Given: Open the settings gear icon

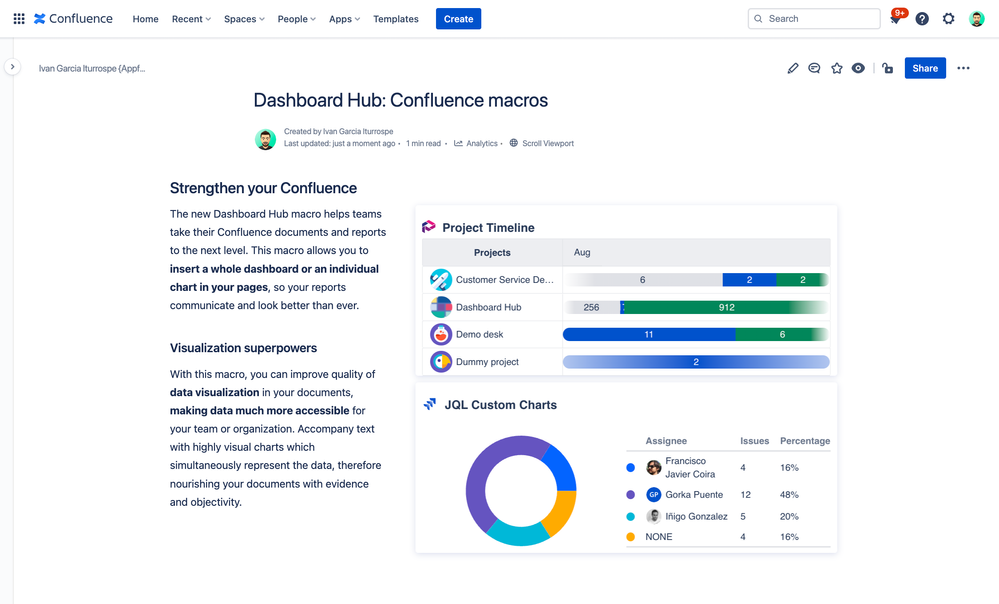Looking at the screenshot, I should tap(948, 18).
